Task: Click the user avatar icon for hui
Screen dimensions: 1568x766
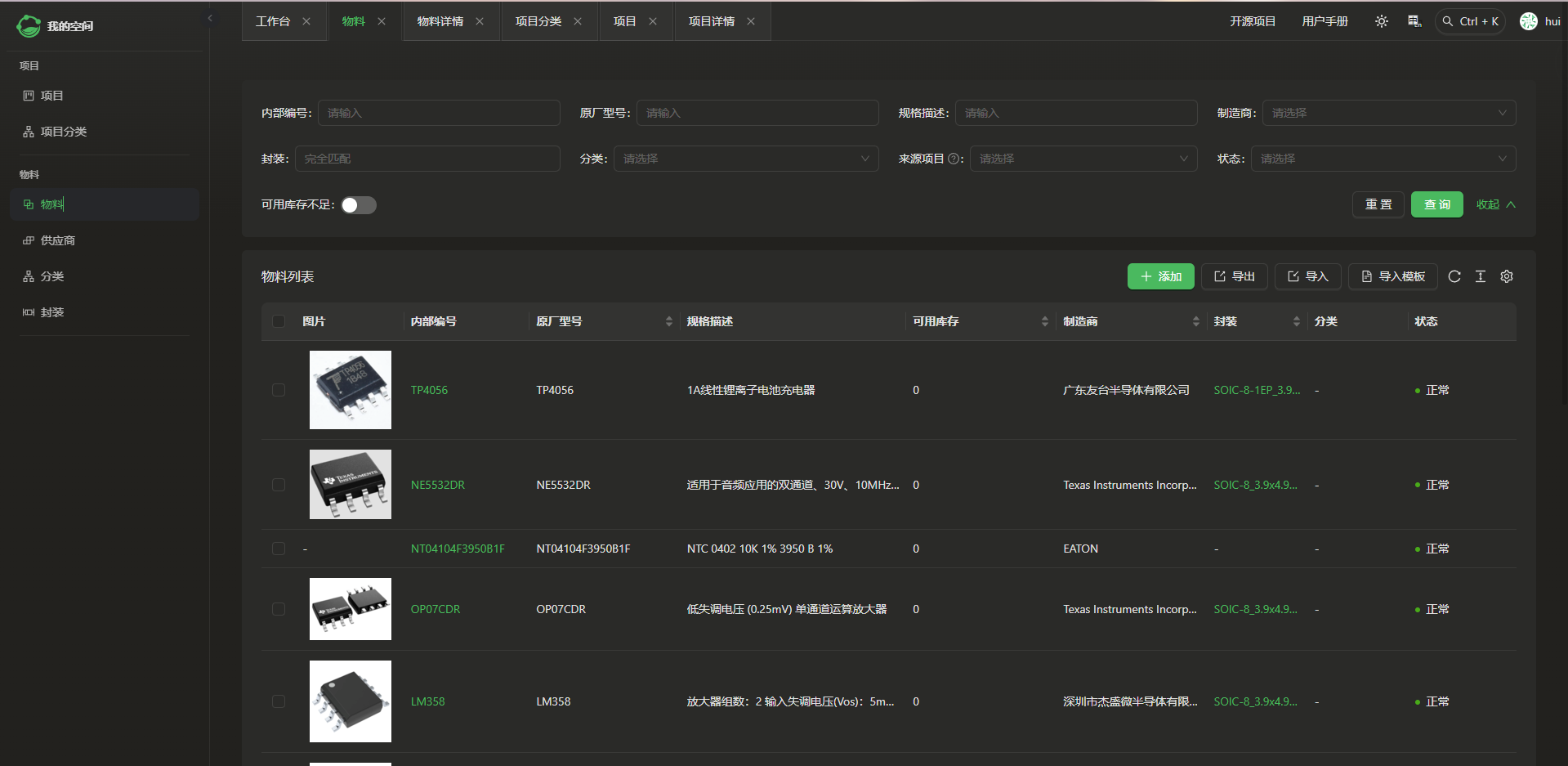Action: (x=1528, y=21)
